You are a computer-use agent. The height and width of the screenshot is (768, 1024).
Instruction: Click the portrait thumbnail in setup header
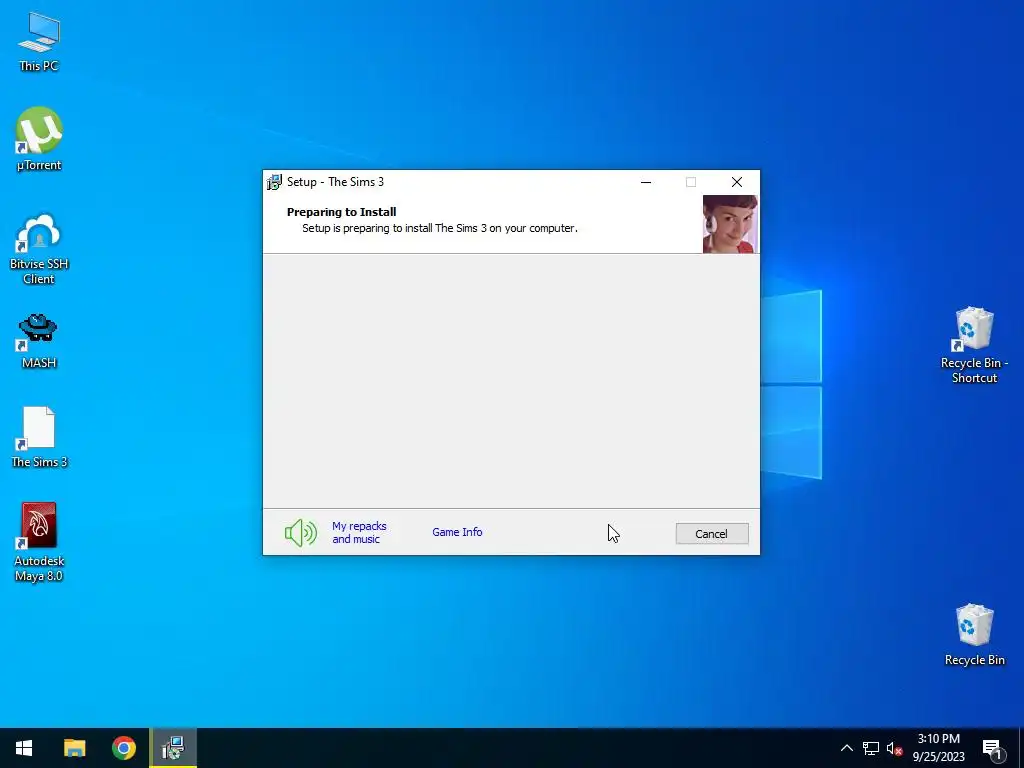(730, 223)
